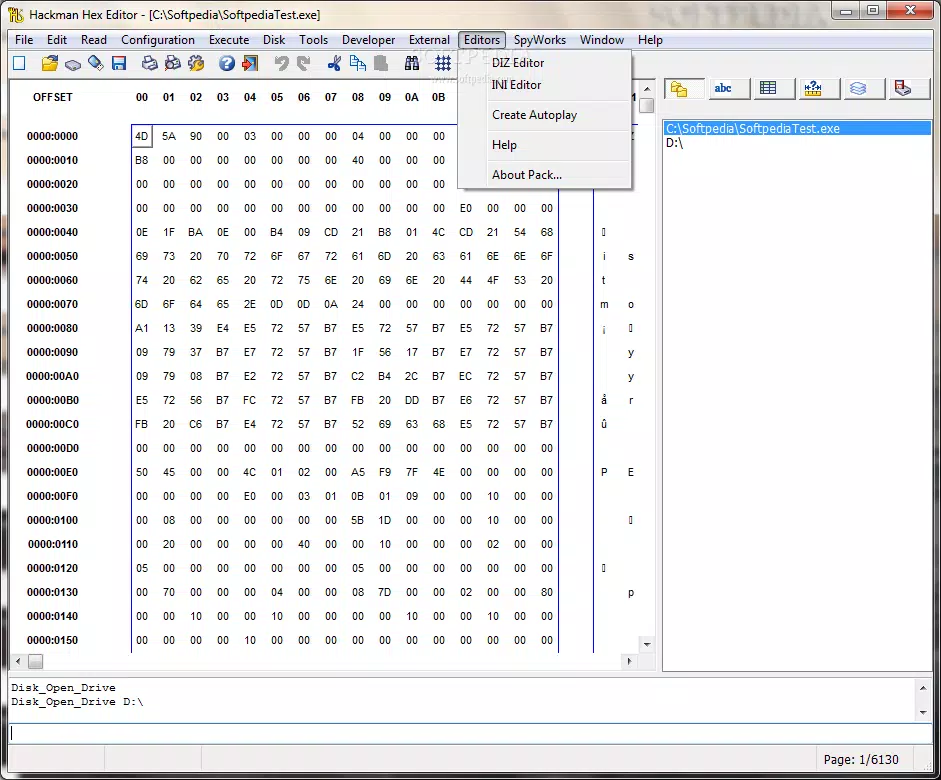Select the open files folders panel button
This screenshot has width=941, height=780.
pyautogui.click(x=685, y=89)
